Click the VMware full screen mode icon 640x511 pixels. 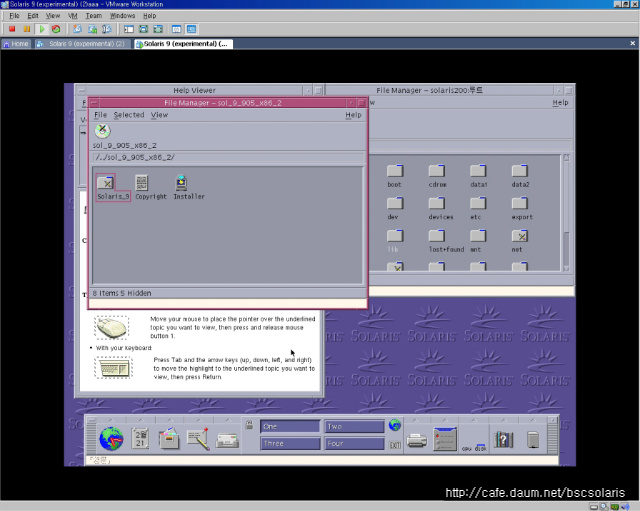[x=143, y=29]
